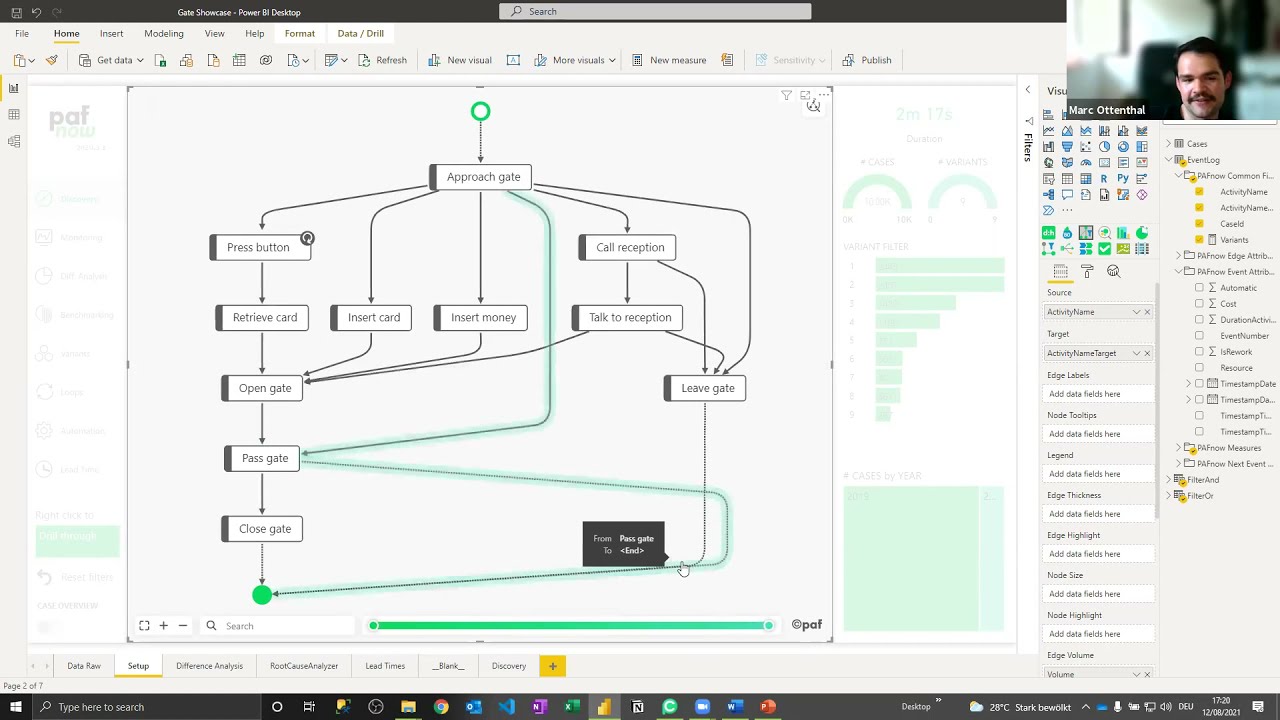
Task: Check the EventNumber field
Action: point(1199,336)
